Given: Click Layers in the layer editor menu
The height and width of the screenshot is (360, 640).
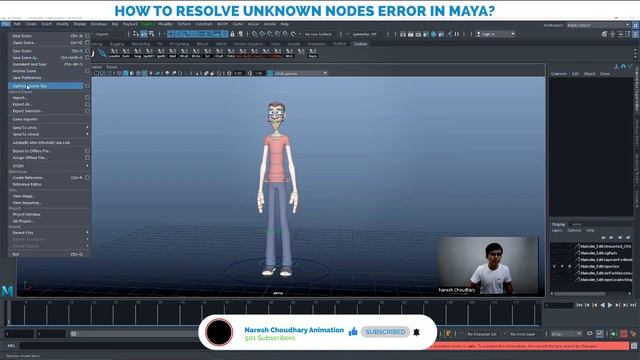Looking at the screenshot, I should (x=557, y=231).
